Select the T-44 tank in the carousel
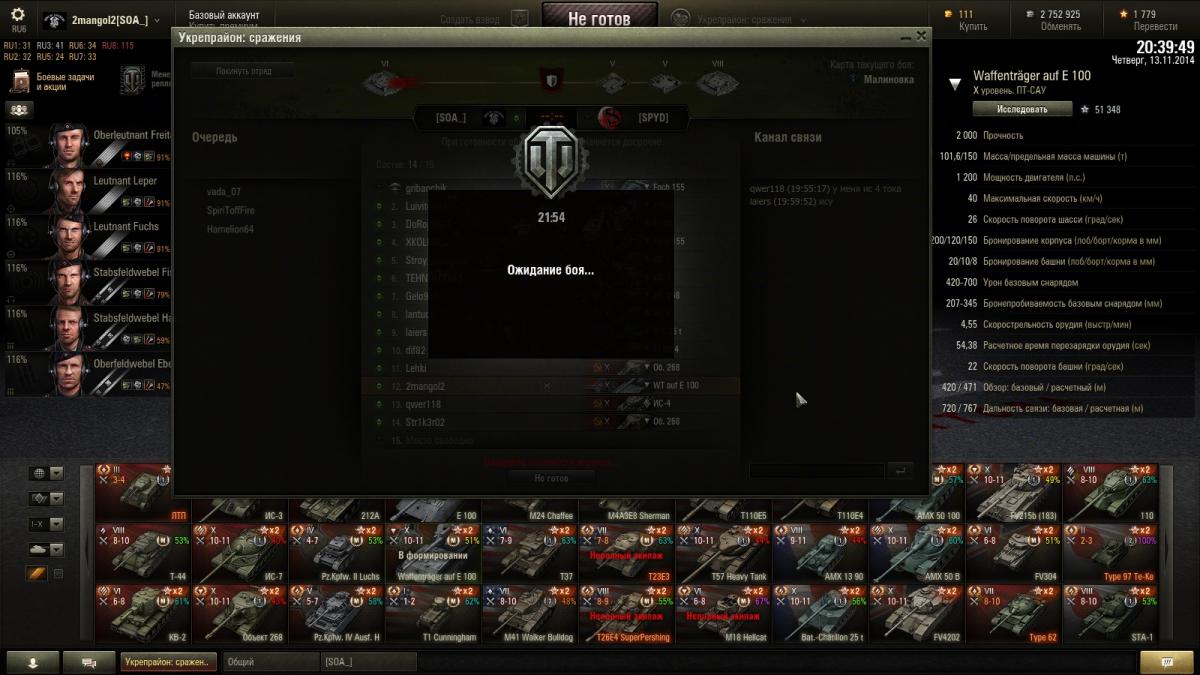The image size is (1200, 675). tap(143, 553)
